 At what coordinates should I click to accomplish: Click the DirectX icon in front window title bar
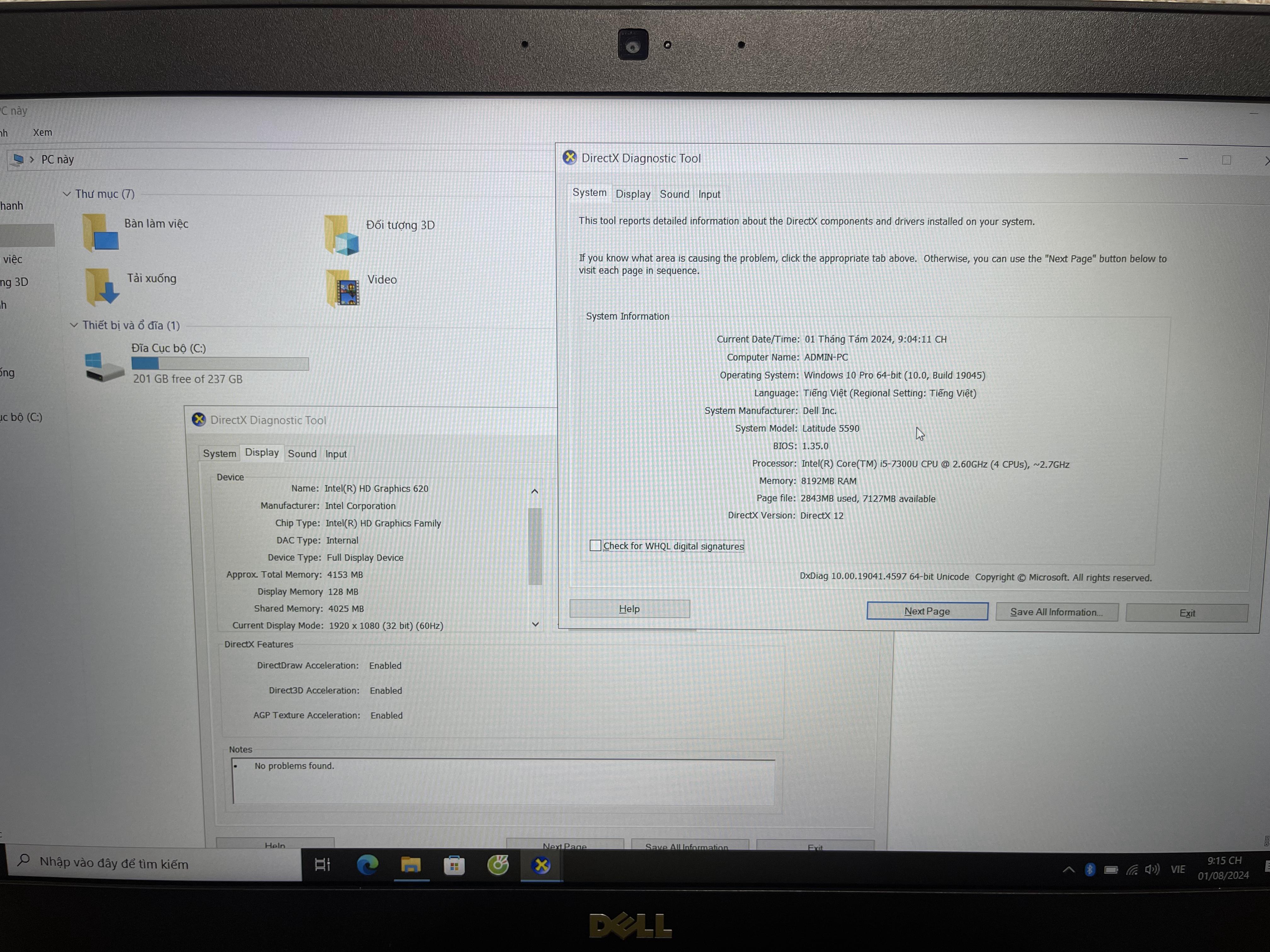(x=569, y=157)
